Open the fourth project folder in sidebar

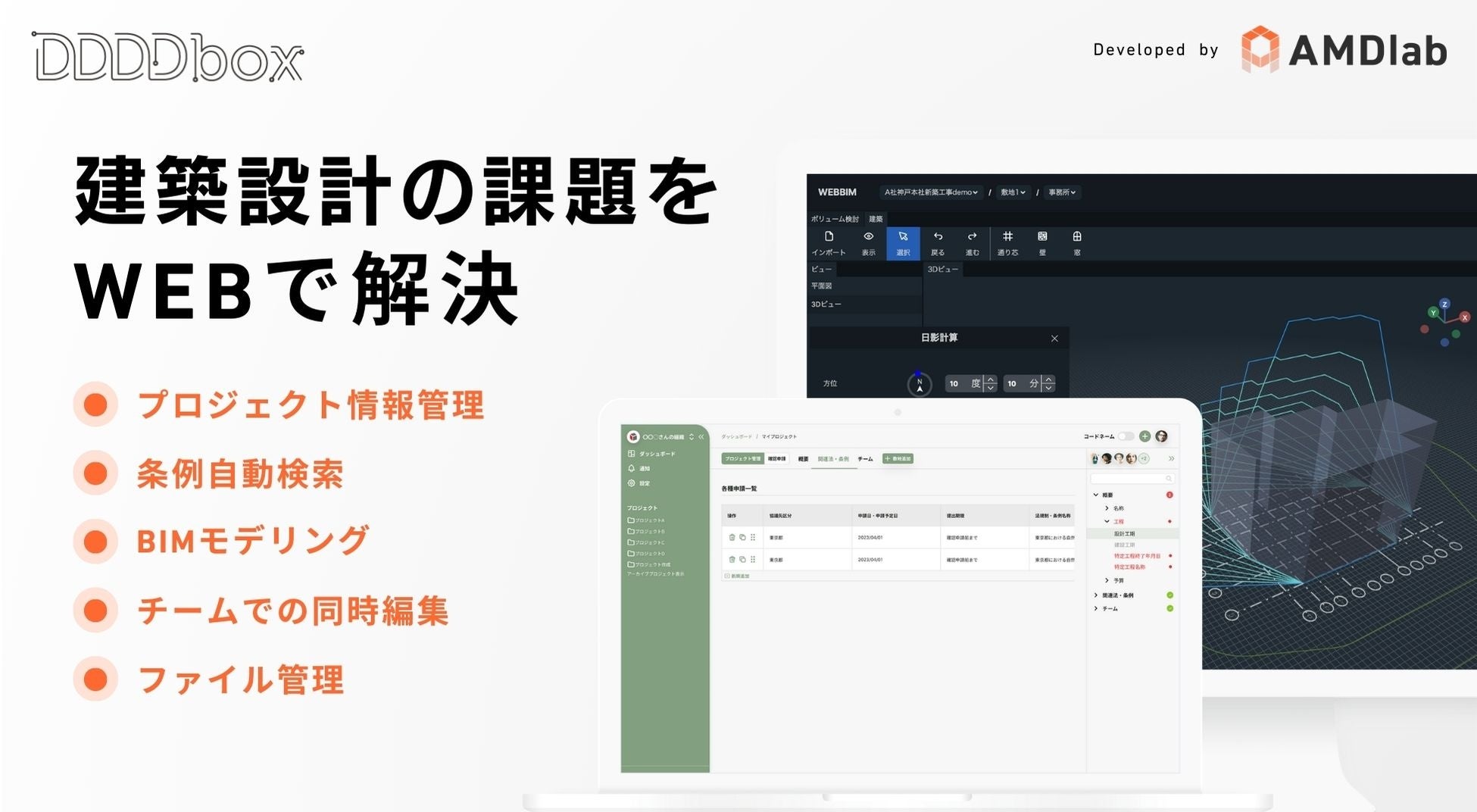point(646,553)
